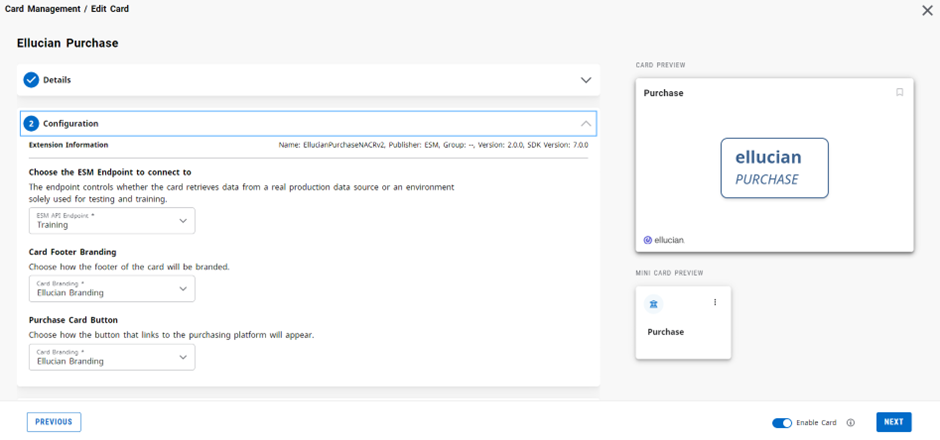Open the Card Footer Branding dropdown
The width and height of the screenshot is (940, 440).
click(112, 289)
